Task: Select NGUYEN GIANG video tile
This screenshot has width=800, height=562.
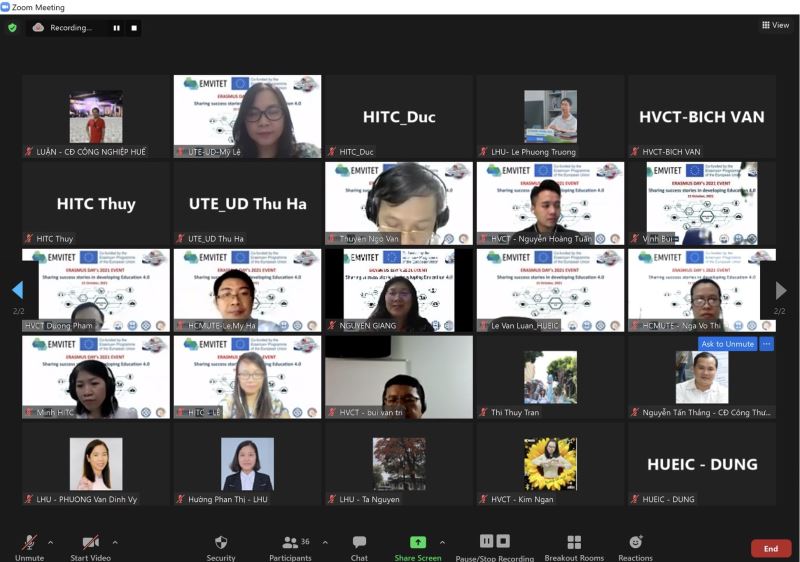Action: [x=399, y=290]
